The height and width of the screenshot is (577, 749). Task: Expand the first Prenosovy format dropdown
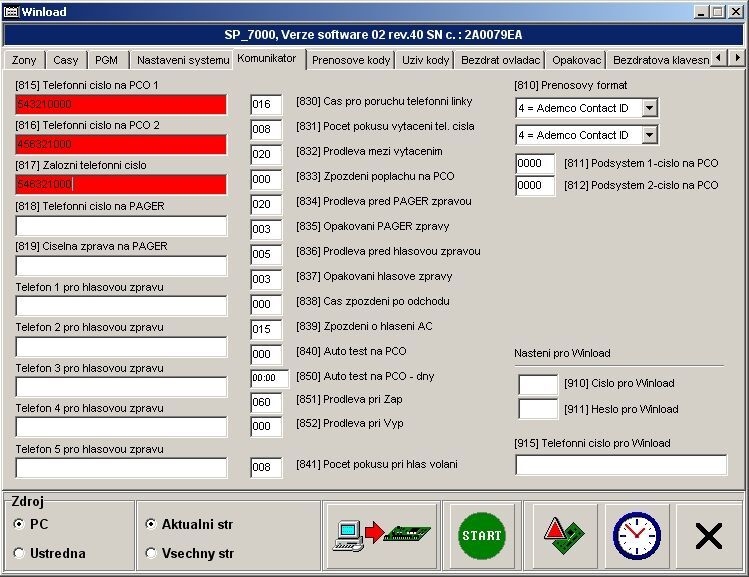click(x=649, y=108)
